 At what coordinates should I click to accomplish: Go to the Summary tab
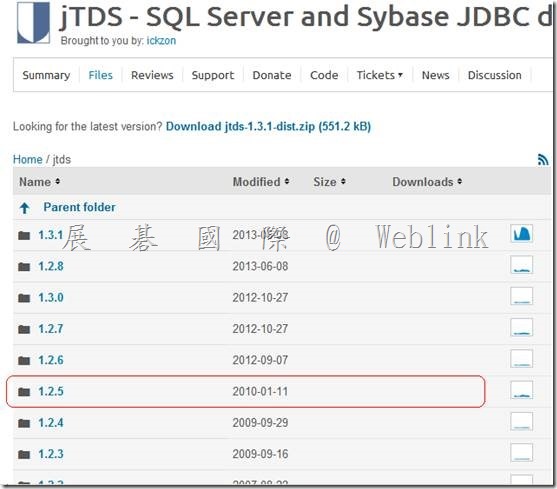click(x=46, y=75)
